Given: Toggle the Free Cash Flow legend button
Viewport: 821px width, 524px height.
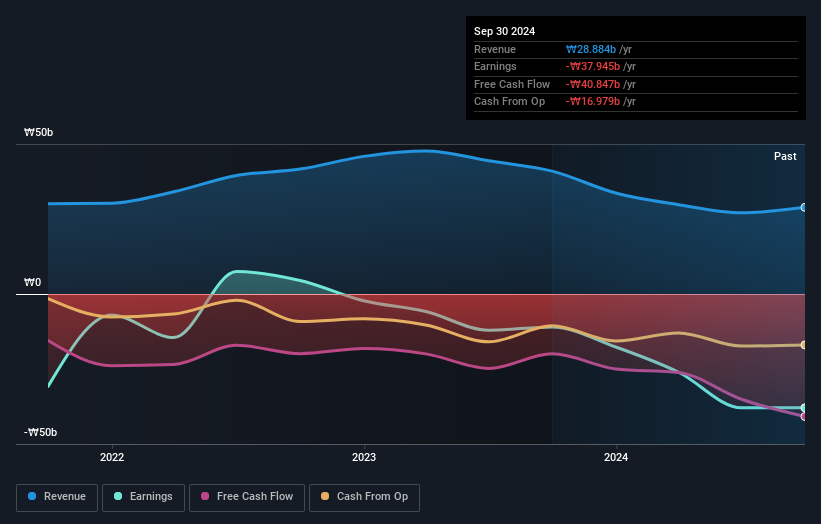Looking at the screenshot, I should (x=247, y=497).
